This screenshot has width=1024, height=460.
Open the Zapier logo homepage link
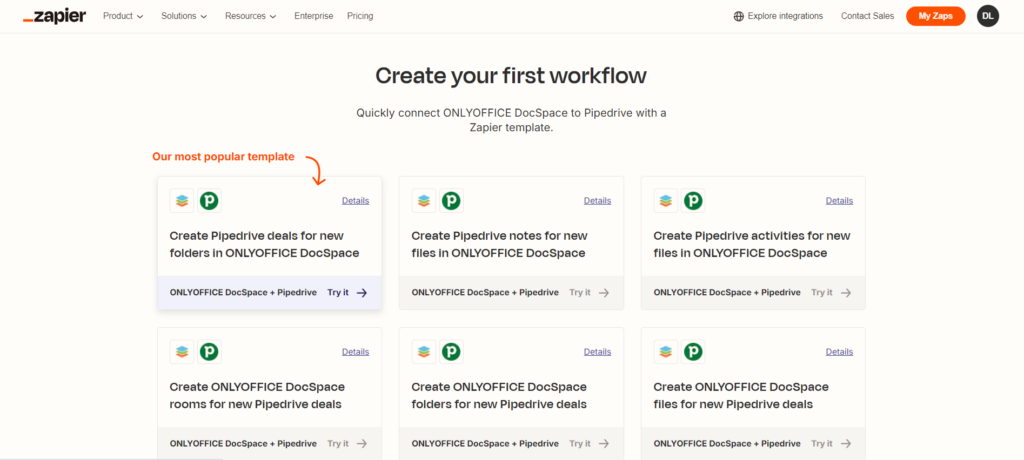pos(54,16)
